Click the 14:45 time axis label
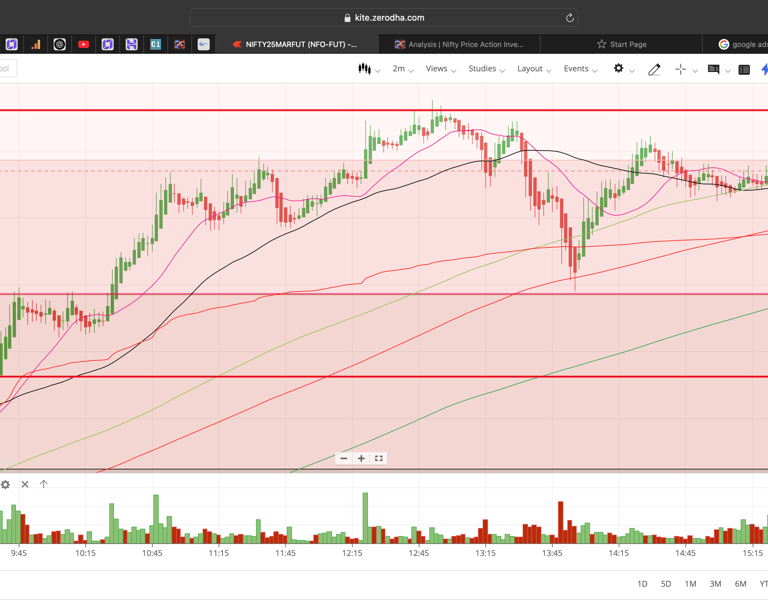Viewport: 768px width, 600px height. coord(685,553)
